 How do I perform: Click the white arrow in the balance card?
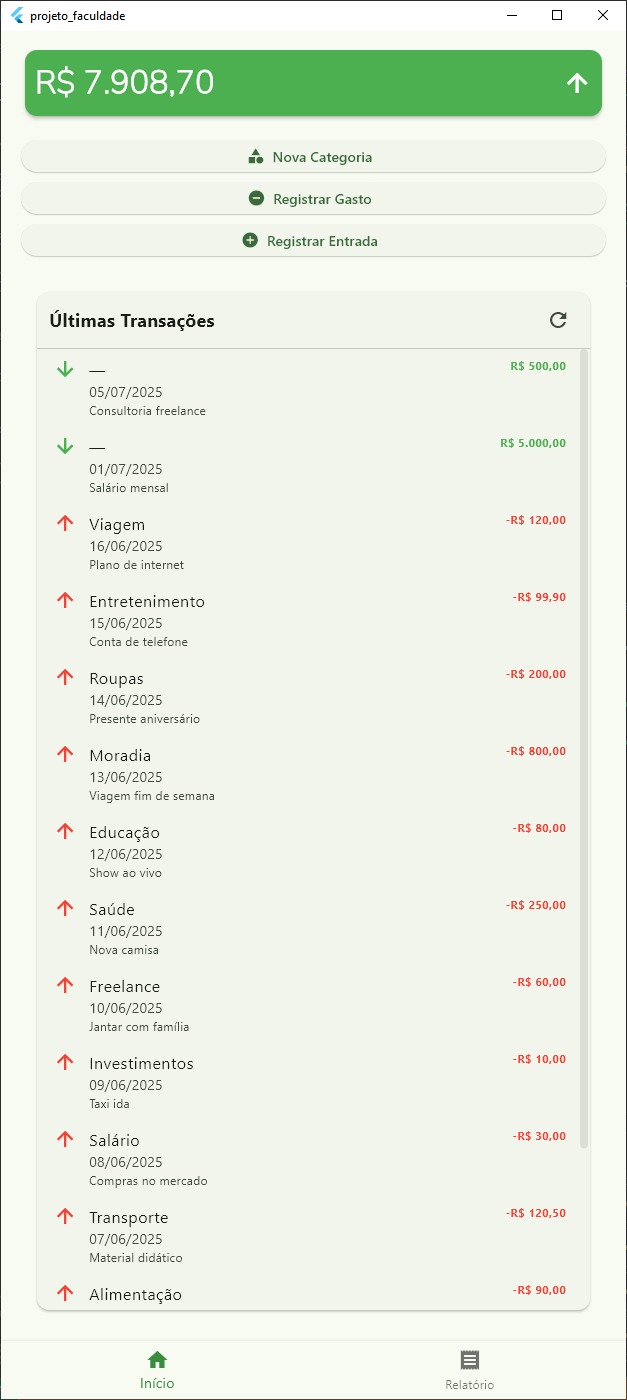pos(577,83)
